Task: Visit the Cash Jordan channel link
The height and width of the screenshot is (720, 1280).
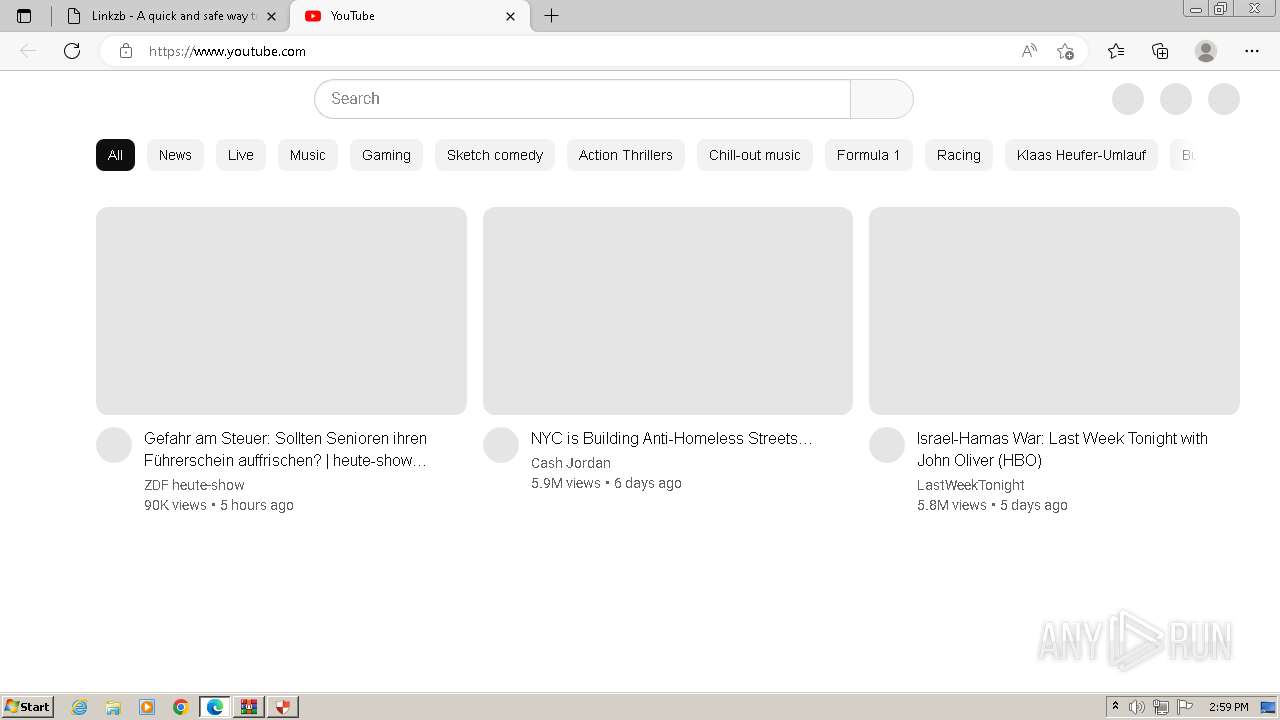Action: click(x=571, y=463)
